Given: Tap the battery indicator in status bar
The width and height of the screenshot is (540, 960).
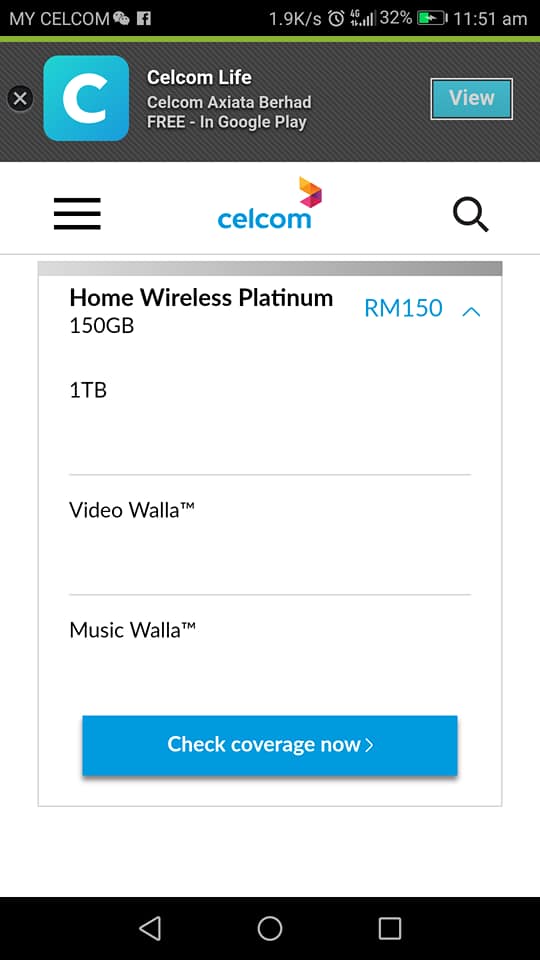Looking at the screenshot, I should click(432, 18).
